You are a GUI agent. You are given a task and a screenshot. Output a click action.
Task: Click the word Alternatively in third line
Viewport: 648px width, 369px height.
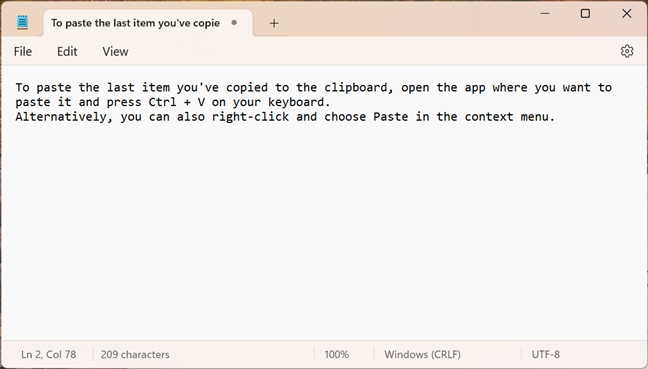[x=61, y=117]
